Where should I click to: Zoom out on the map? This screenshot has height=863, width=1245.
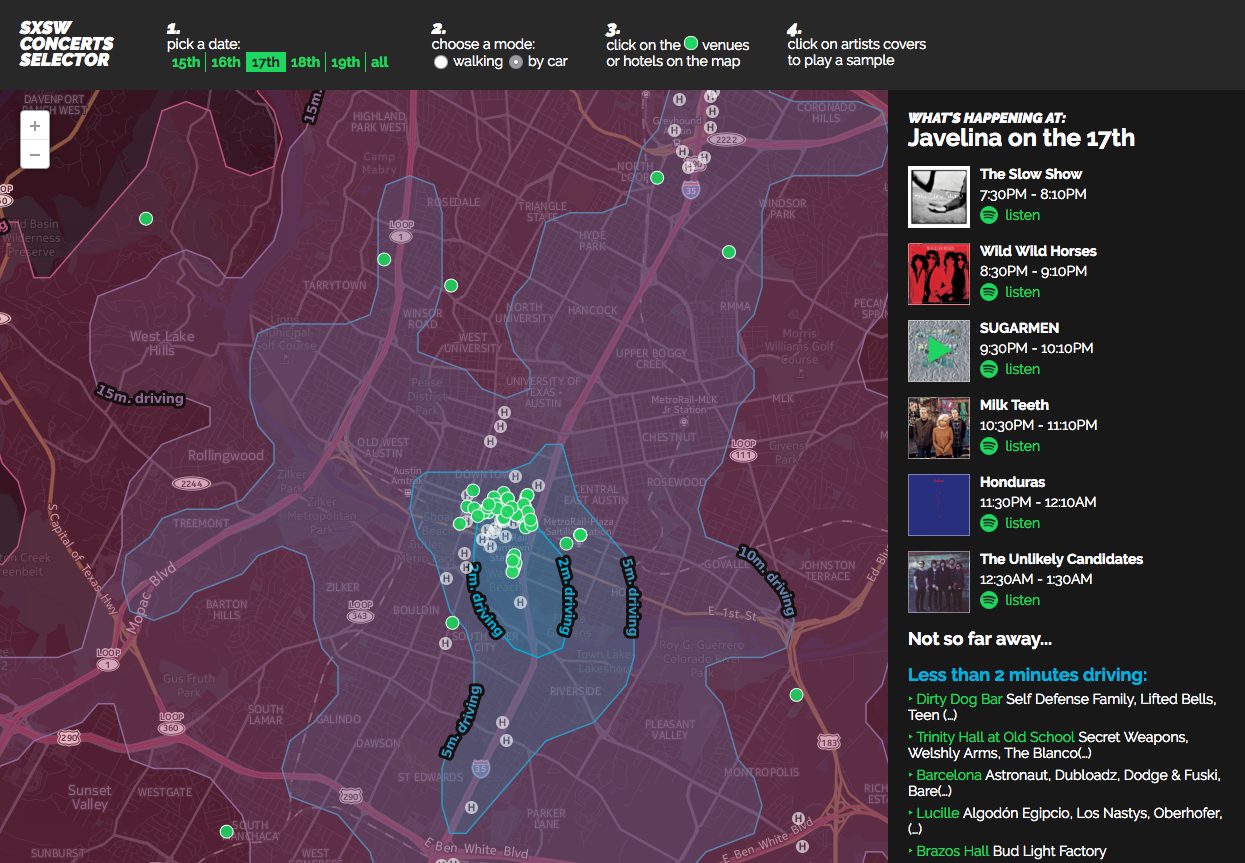pos(35,154)
